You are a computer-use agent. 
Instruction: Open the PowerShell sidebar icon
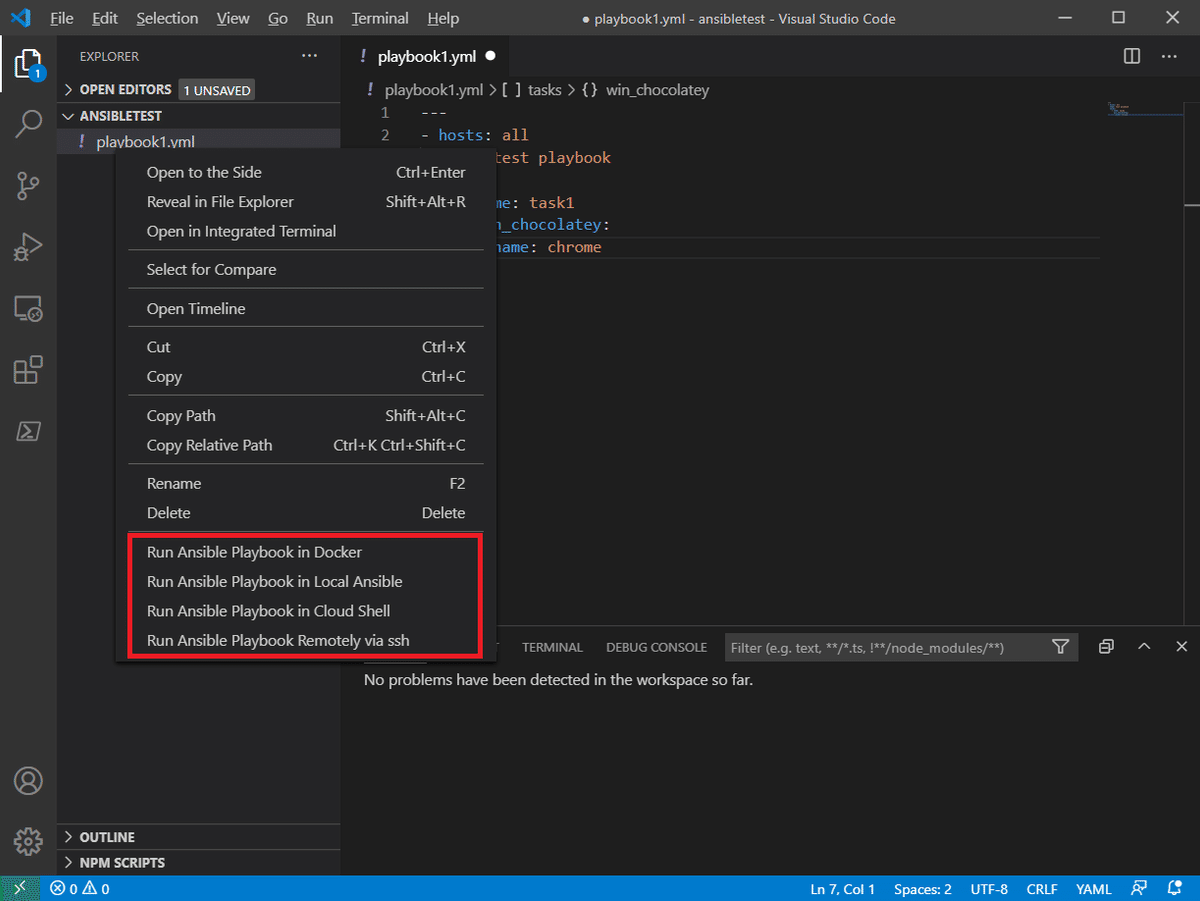pos(28,431)
